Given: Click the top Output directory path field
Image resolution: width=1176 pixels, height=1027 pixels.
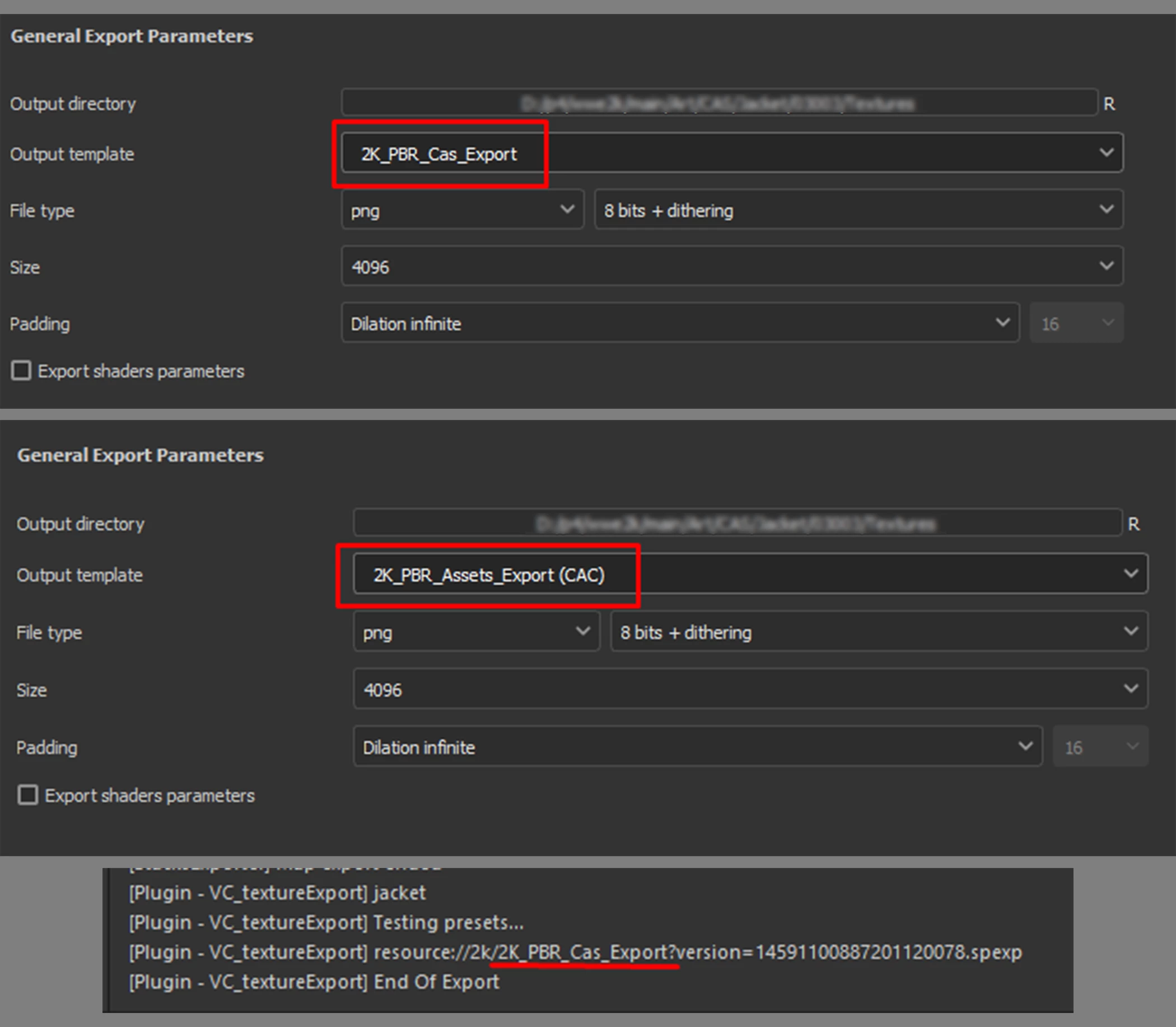Looking at the screenshot, I should 718,103.
